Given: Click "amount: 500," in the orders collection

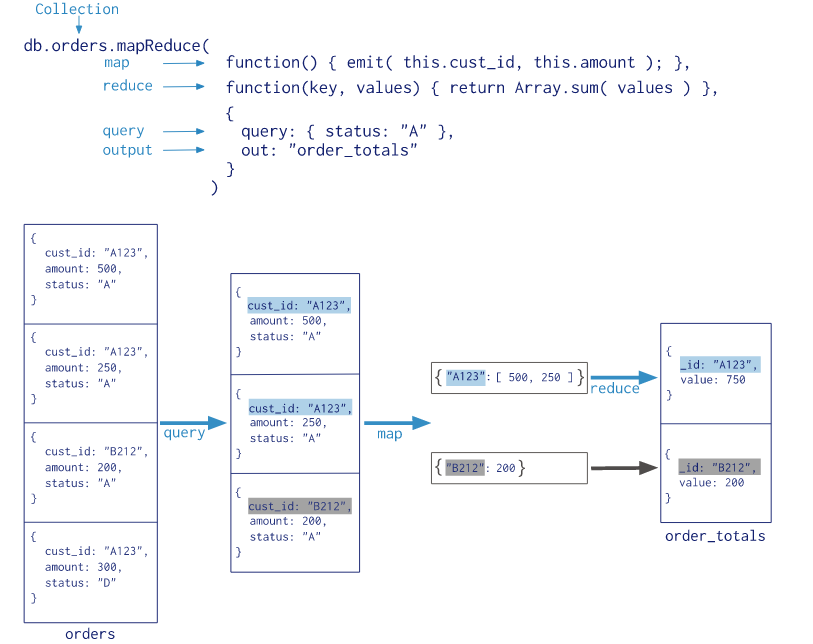Looking at the screenshot, I should tap(83, 269).
